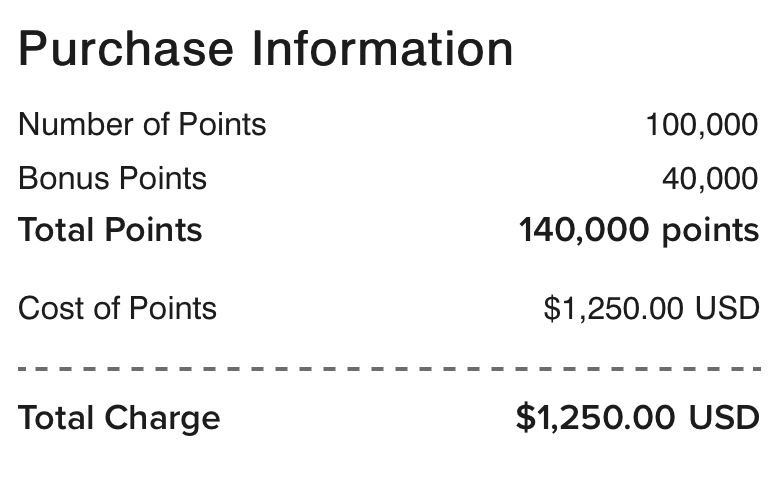Click the Cost of Points $1,250.00 amount

tap(616, 308)
